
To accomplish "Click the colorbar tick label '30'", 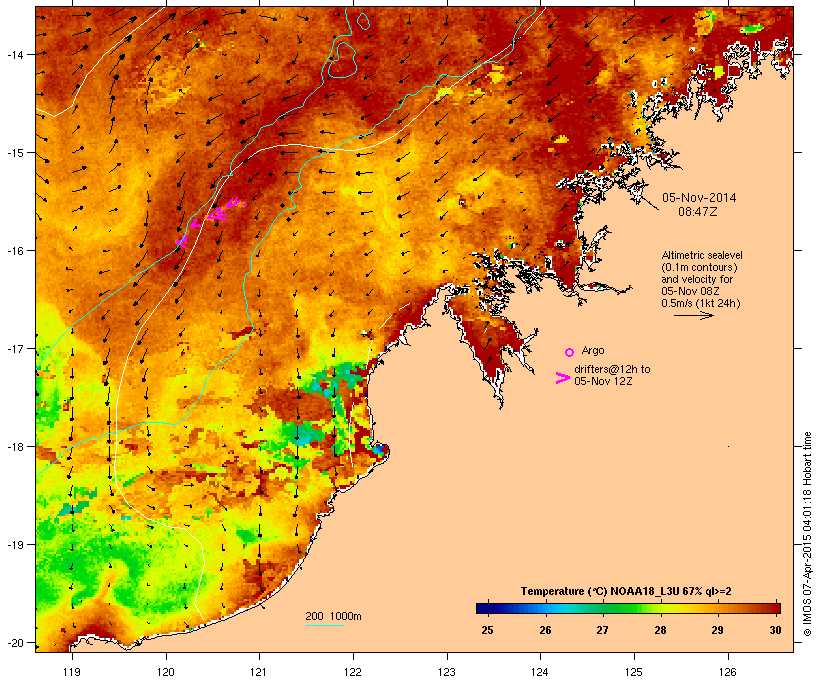I will point(775,630).
